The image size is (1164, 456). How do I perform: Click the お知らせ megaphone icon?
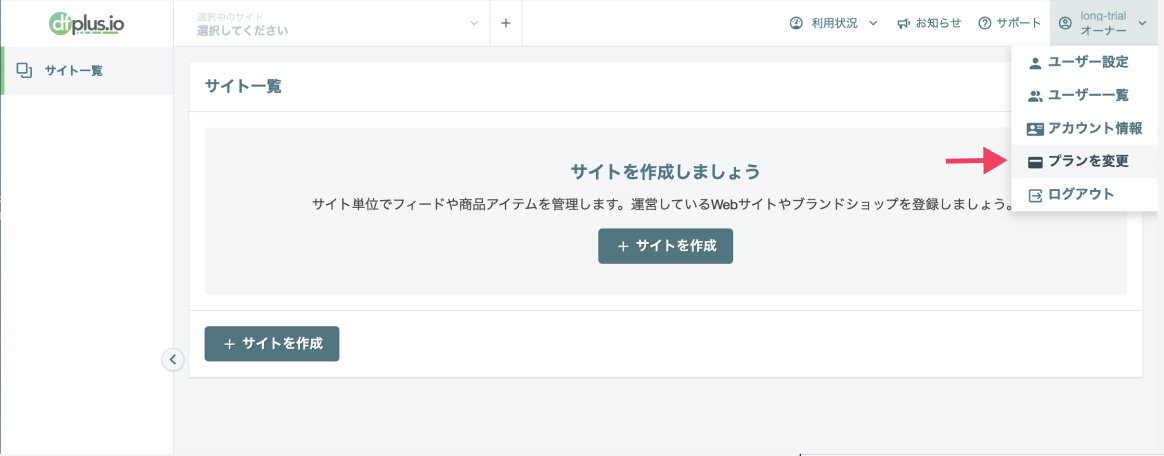point(903,23)
